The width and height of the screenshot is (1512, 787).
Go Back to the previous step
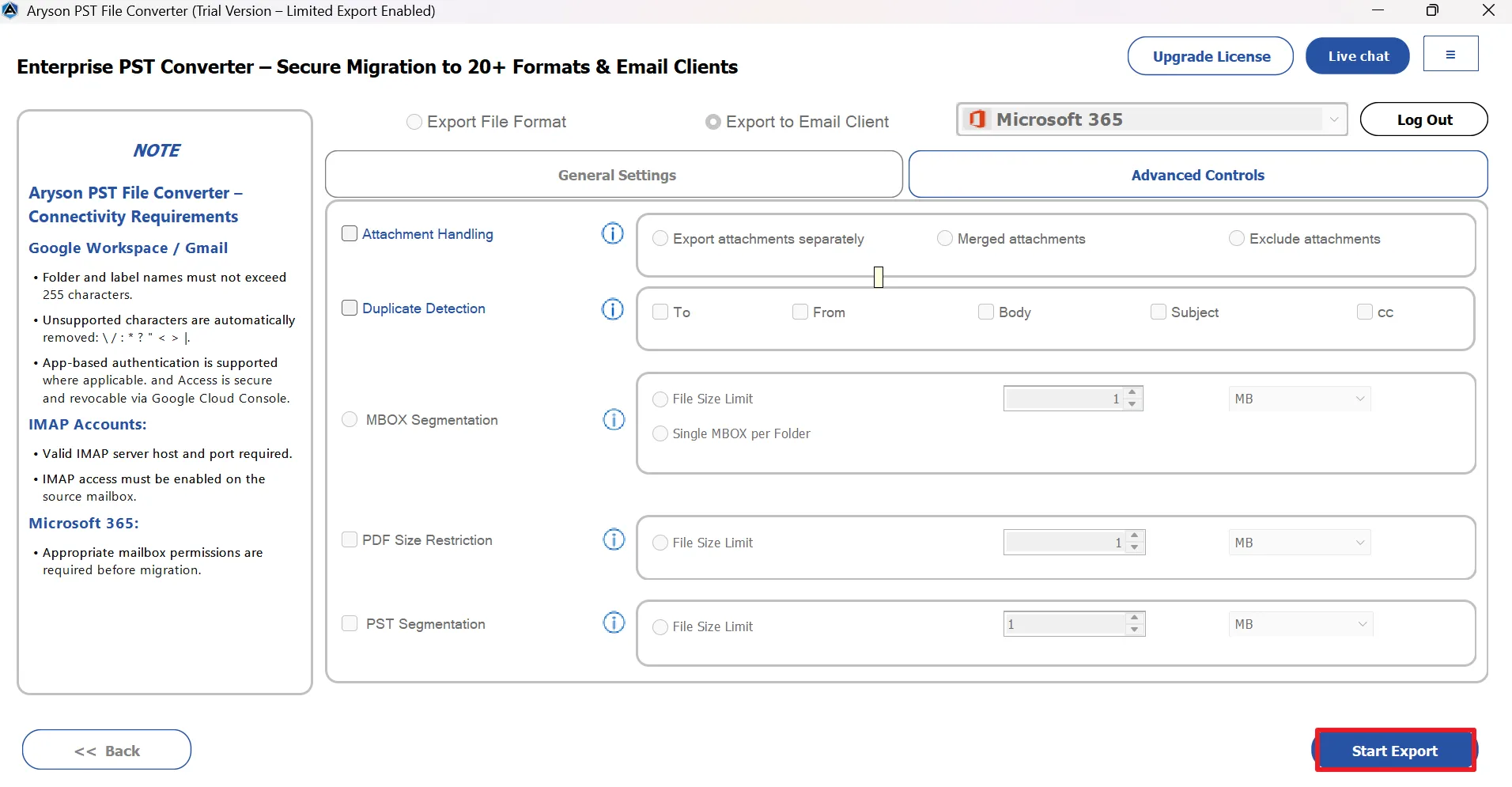click(x=107, y=750)
